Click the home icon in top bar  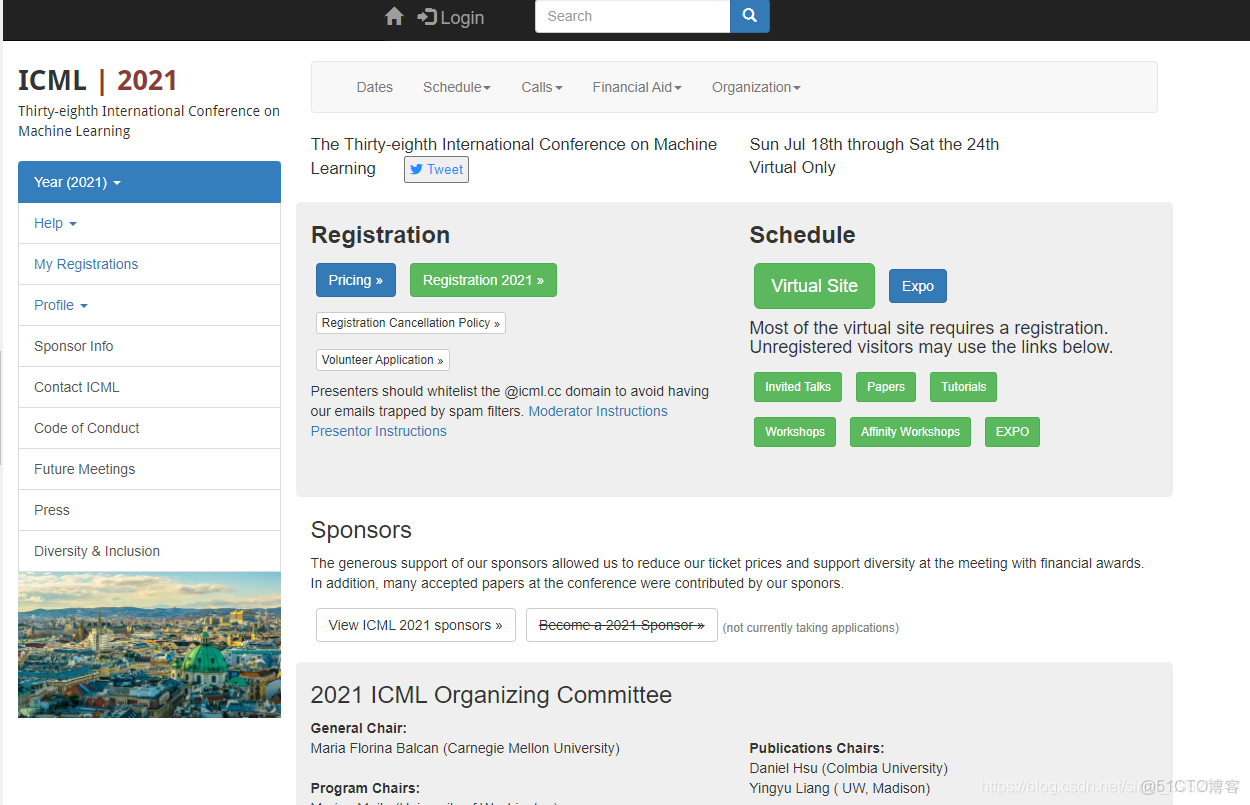394,16
